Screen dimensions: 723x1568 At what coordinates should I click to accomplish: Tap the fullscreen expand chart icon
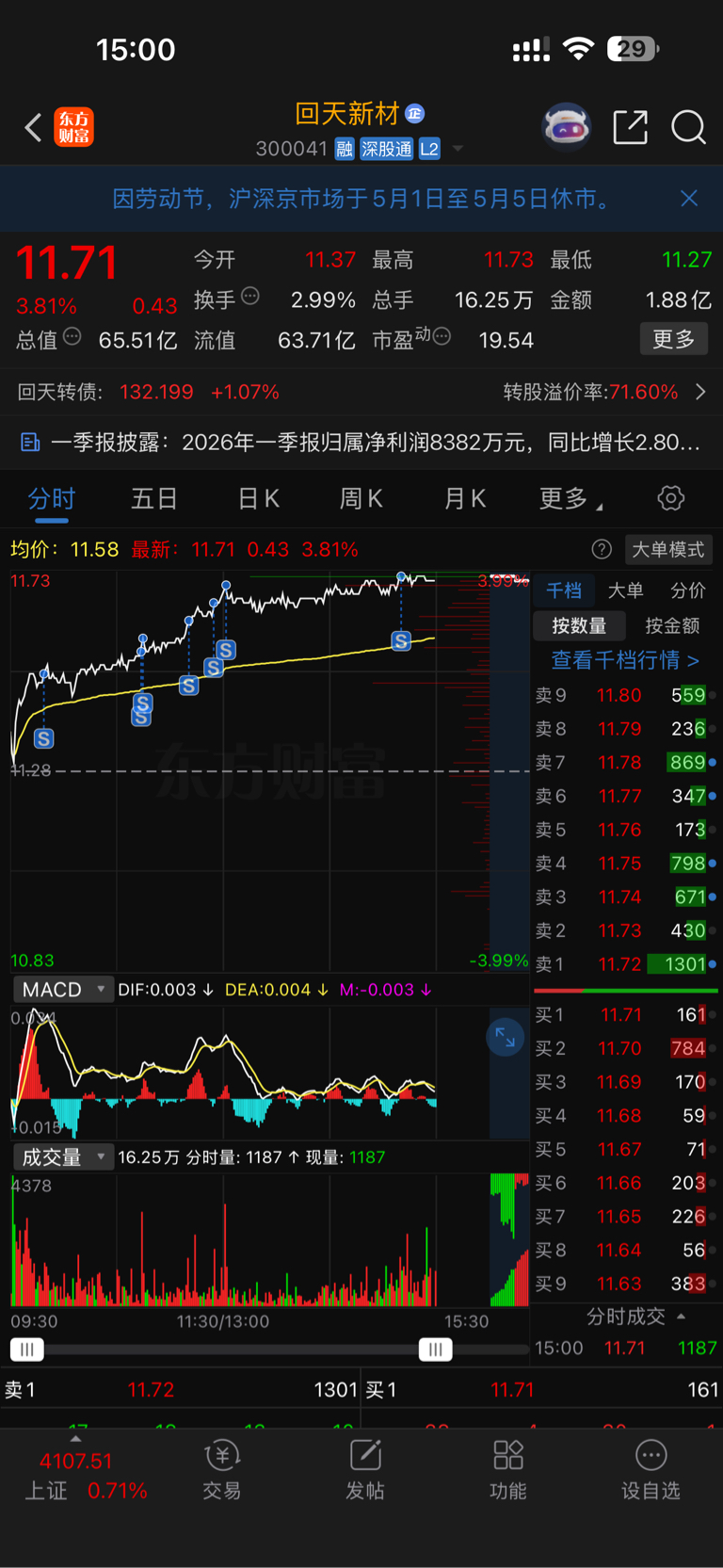click(x=506, y=1037)
